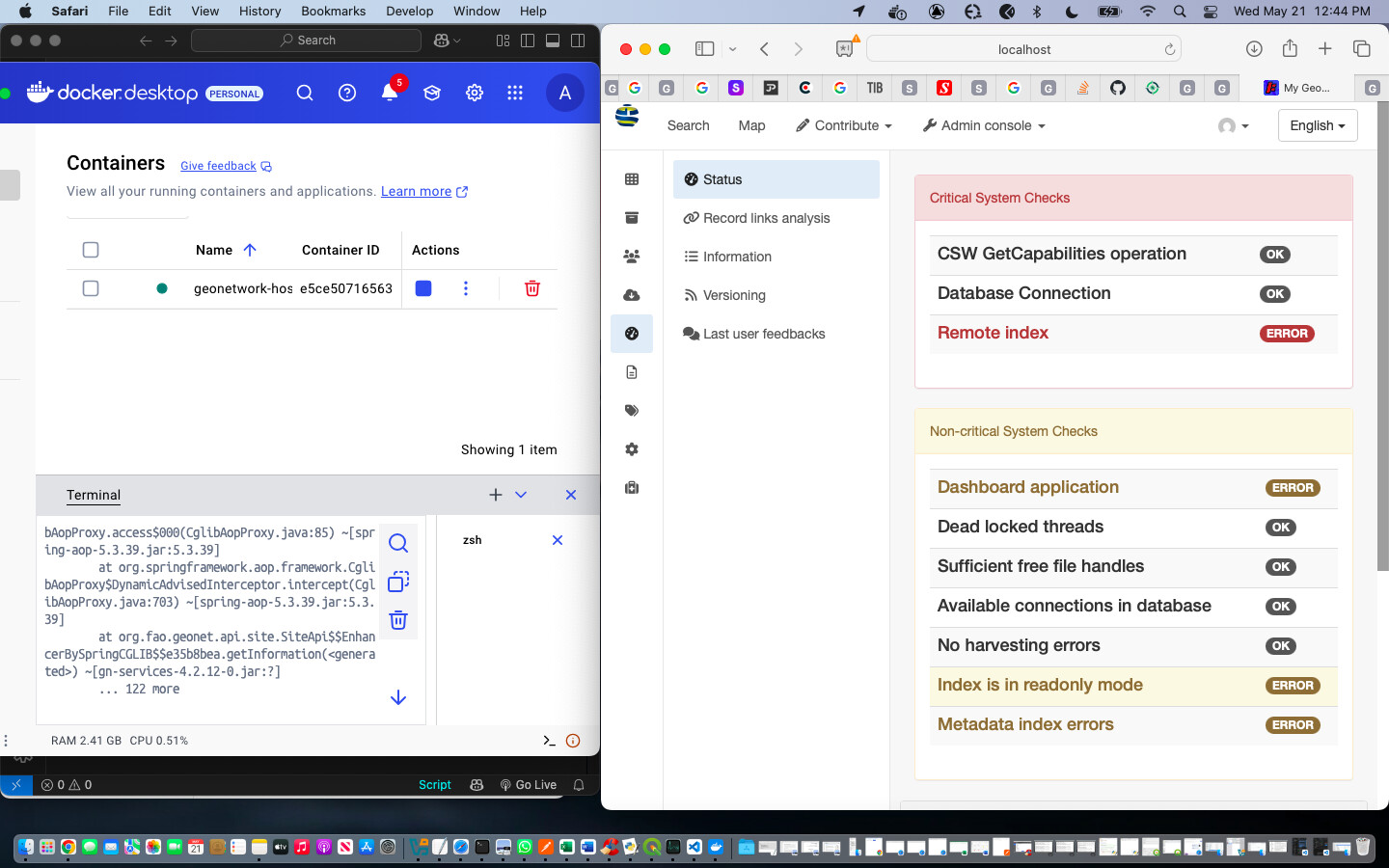This screenshot has height=868, width=1389.
Task: Check the geonetwork container row checkbox
Action: click(91, 288)
